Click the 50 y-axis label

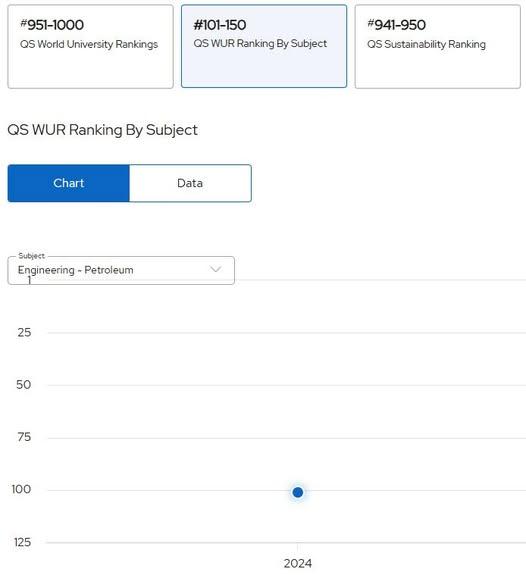[23, 385]
